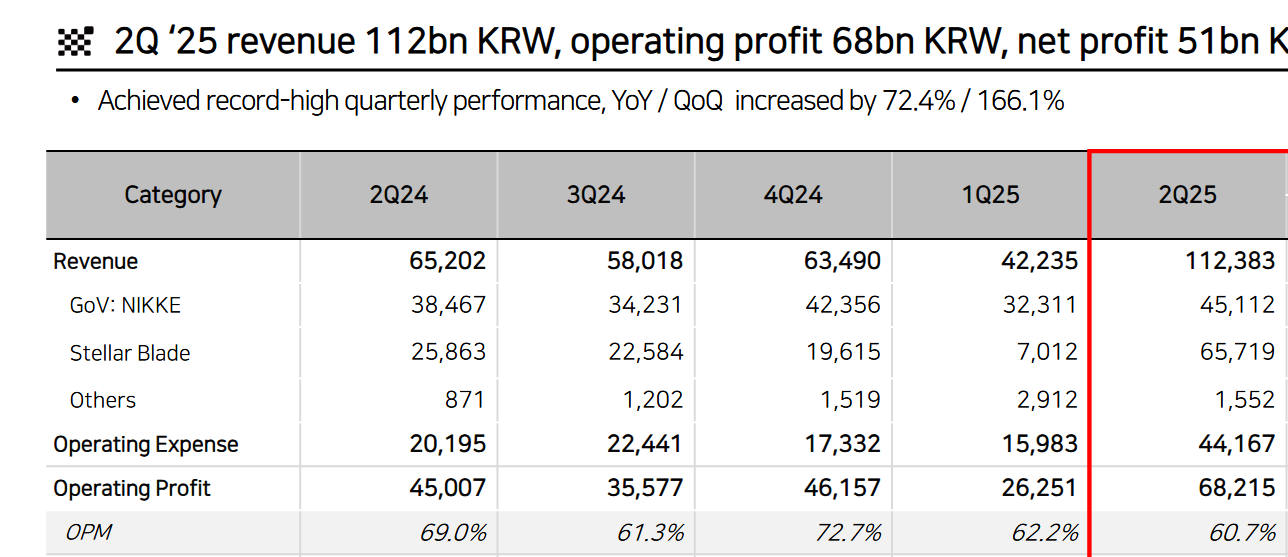Click the Others value 2,912
Image resolution: width=1288 pixels, height=557 pixels.
pos(1047,400)
